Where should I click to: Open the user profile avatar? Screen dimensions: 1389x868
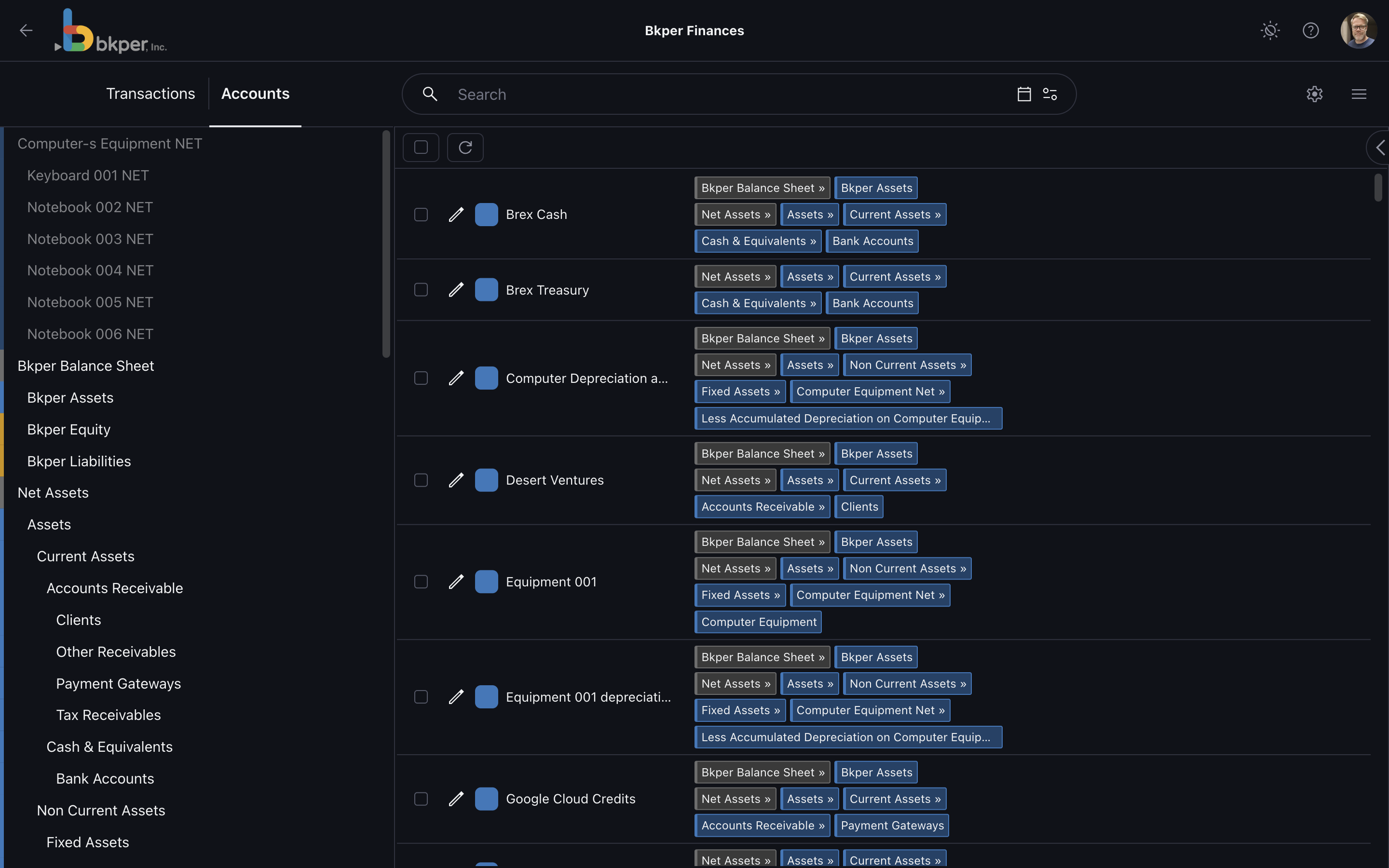(x=1358, y=30)
